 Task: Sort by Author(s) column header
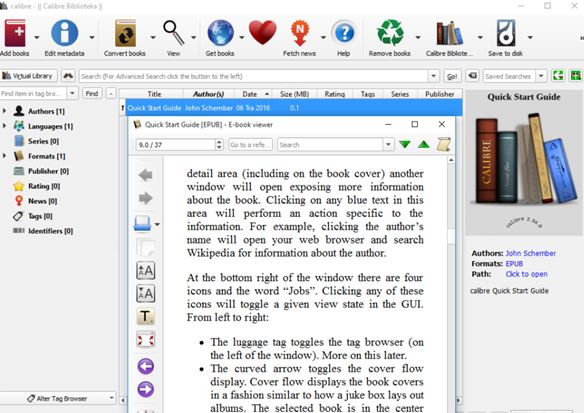[209, 94]
